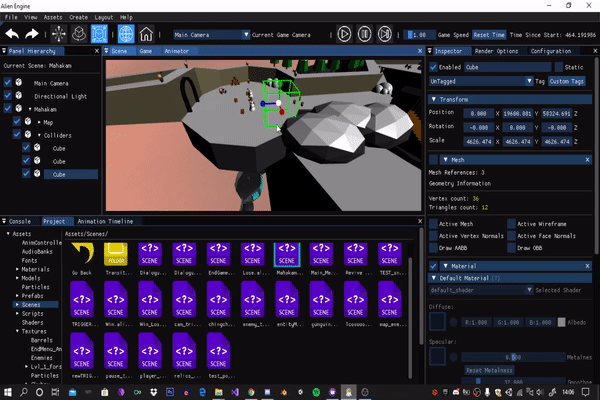Click the Reset Metalness button

point(489,370)
